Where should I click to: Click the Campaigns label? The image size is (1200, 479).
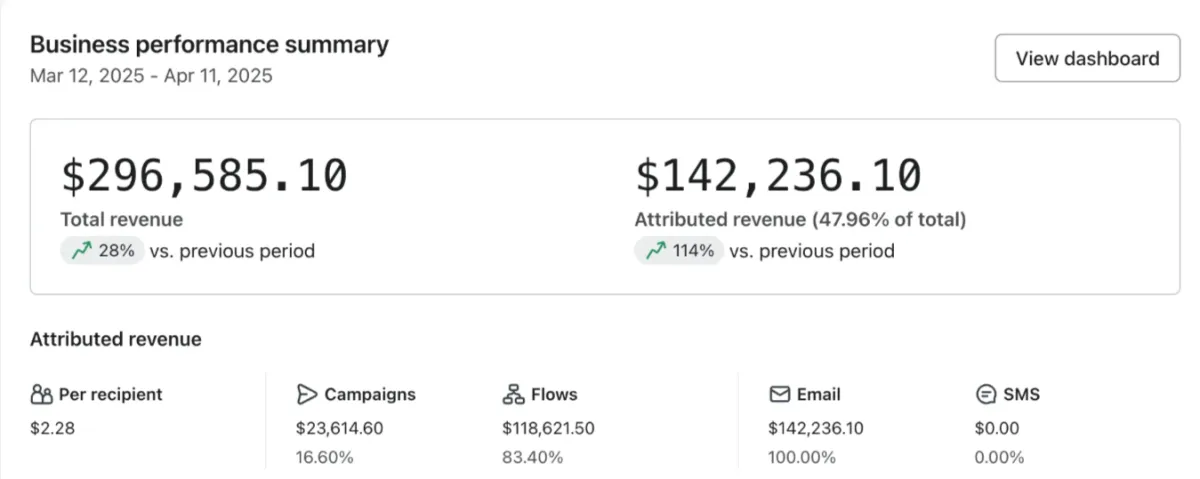click(370, 394)
